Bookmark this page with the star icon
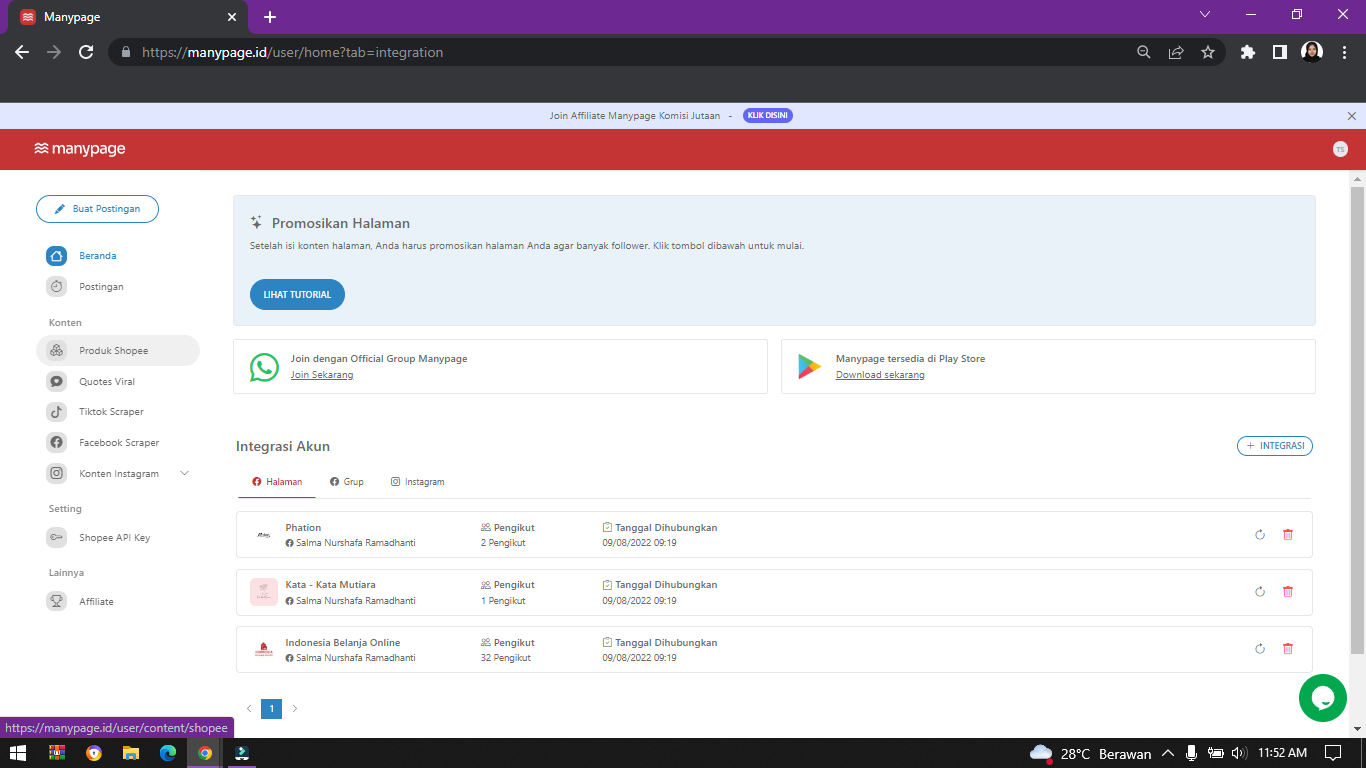The height and width of the screenshot is (768, 1366). (1208, 52)
